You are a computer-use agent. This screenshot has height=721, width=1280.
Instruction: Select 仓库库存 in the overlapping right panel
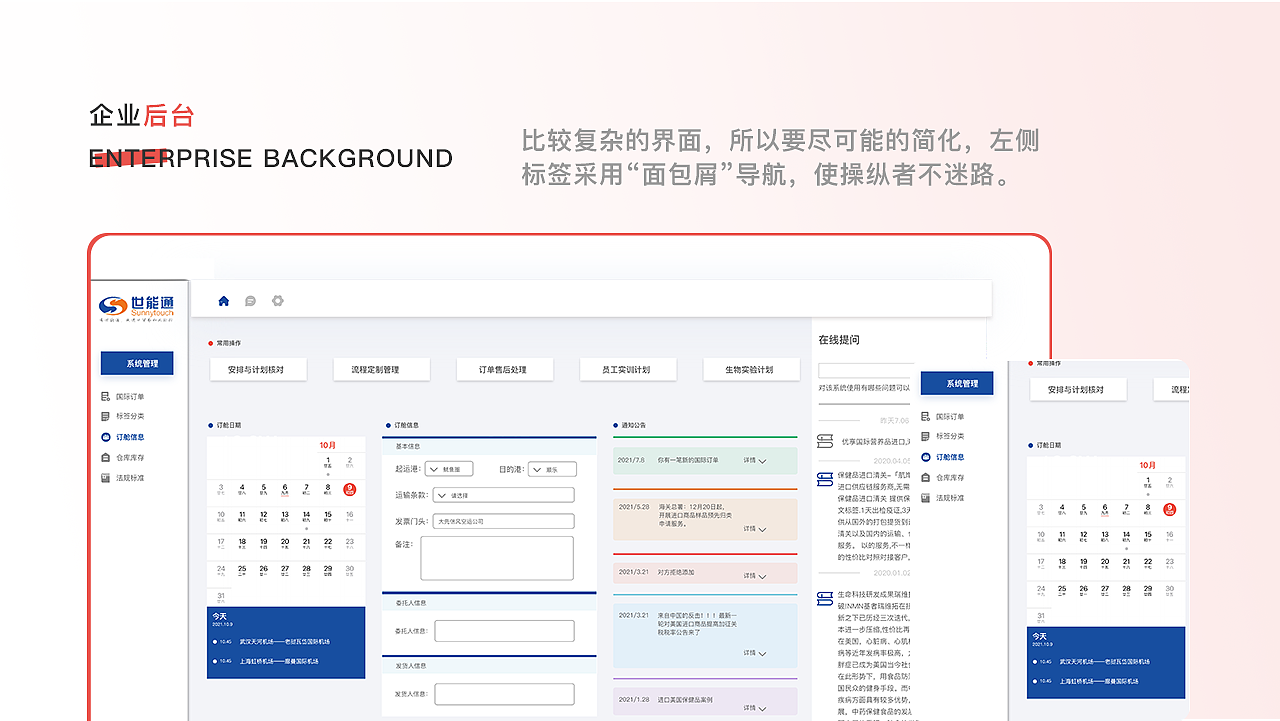942,478
